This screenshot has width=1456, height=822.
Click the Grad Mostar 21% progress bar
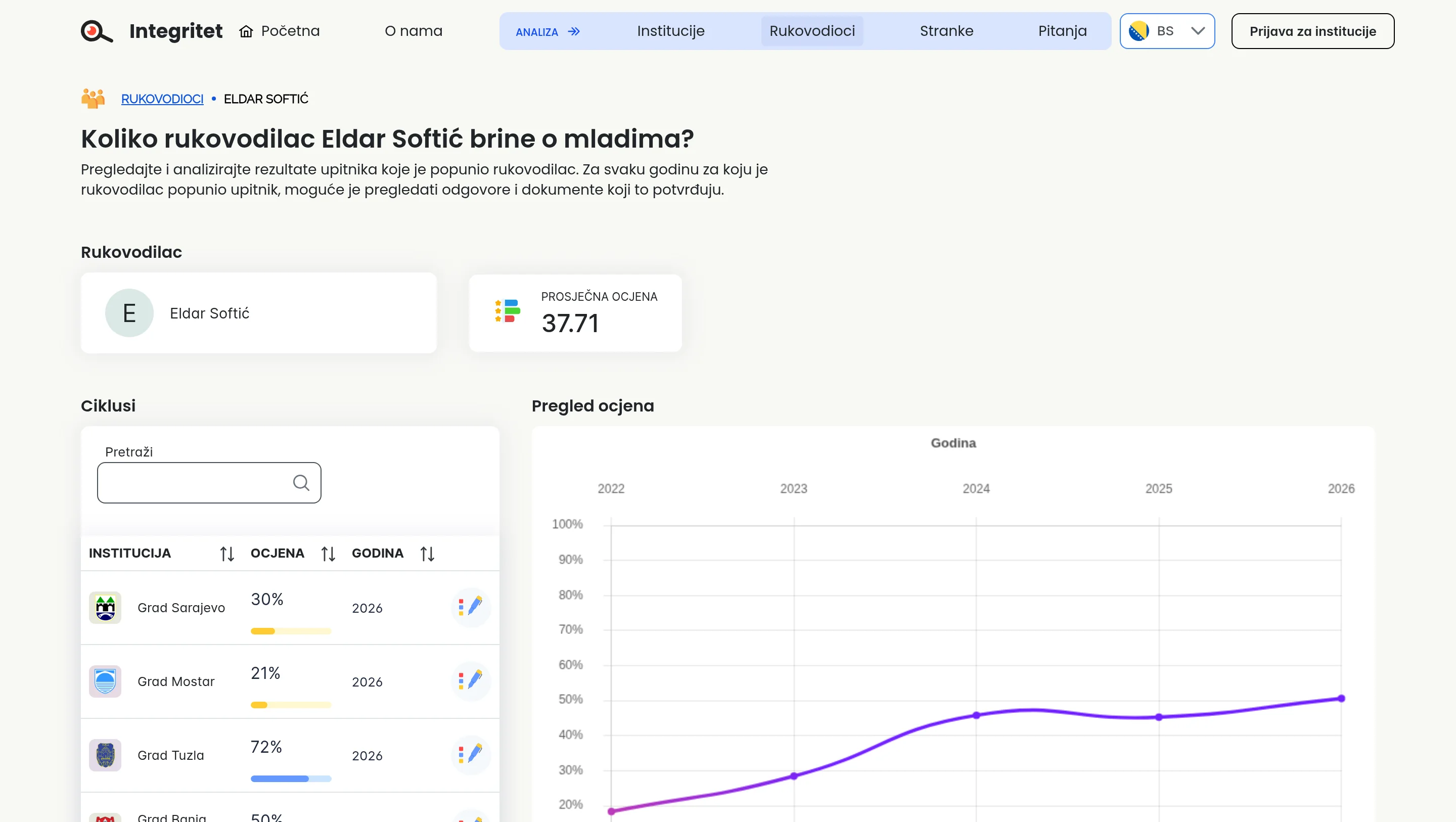click(x=291, y=705)
